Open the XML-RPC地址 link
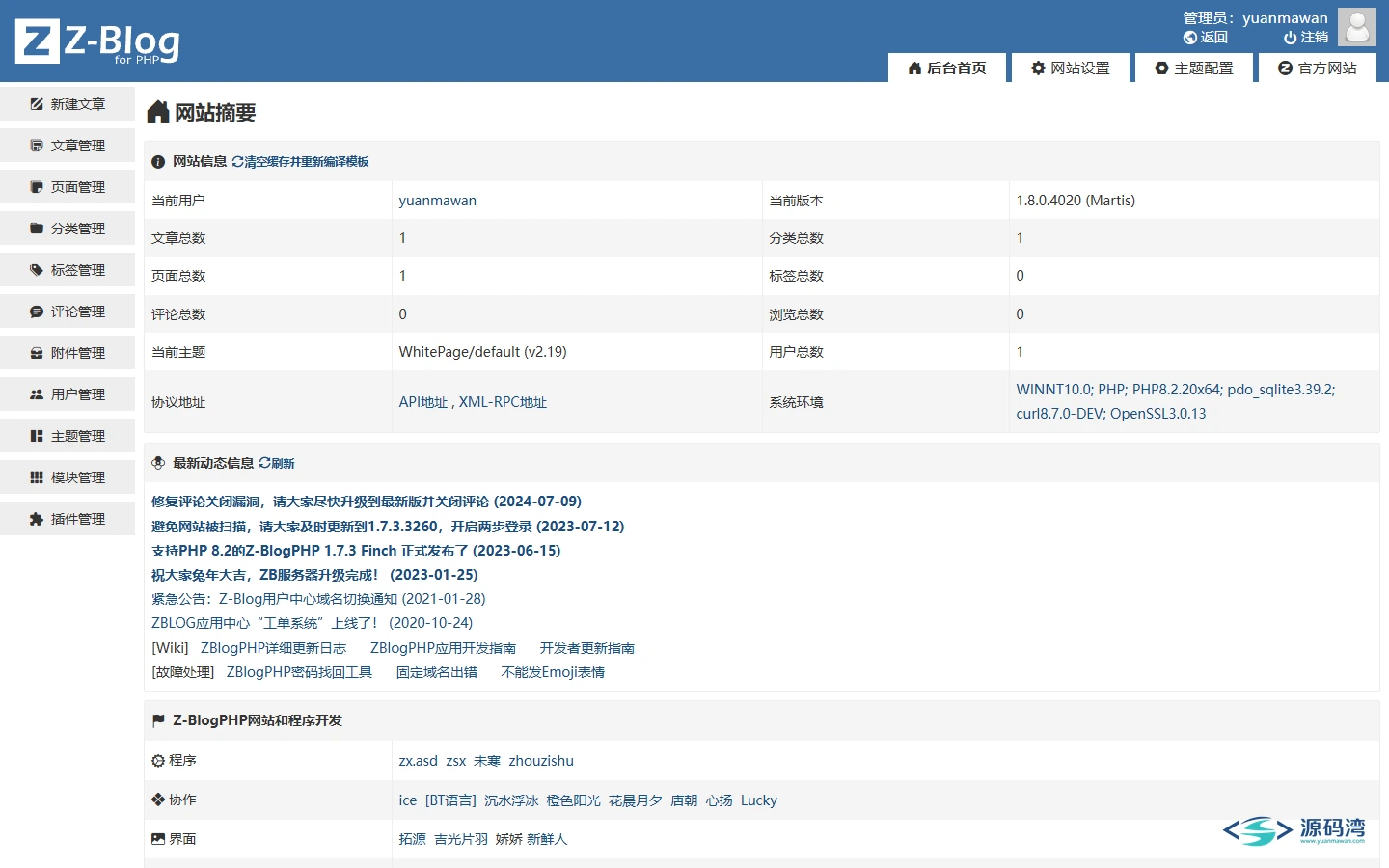 point(503,402)
